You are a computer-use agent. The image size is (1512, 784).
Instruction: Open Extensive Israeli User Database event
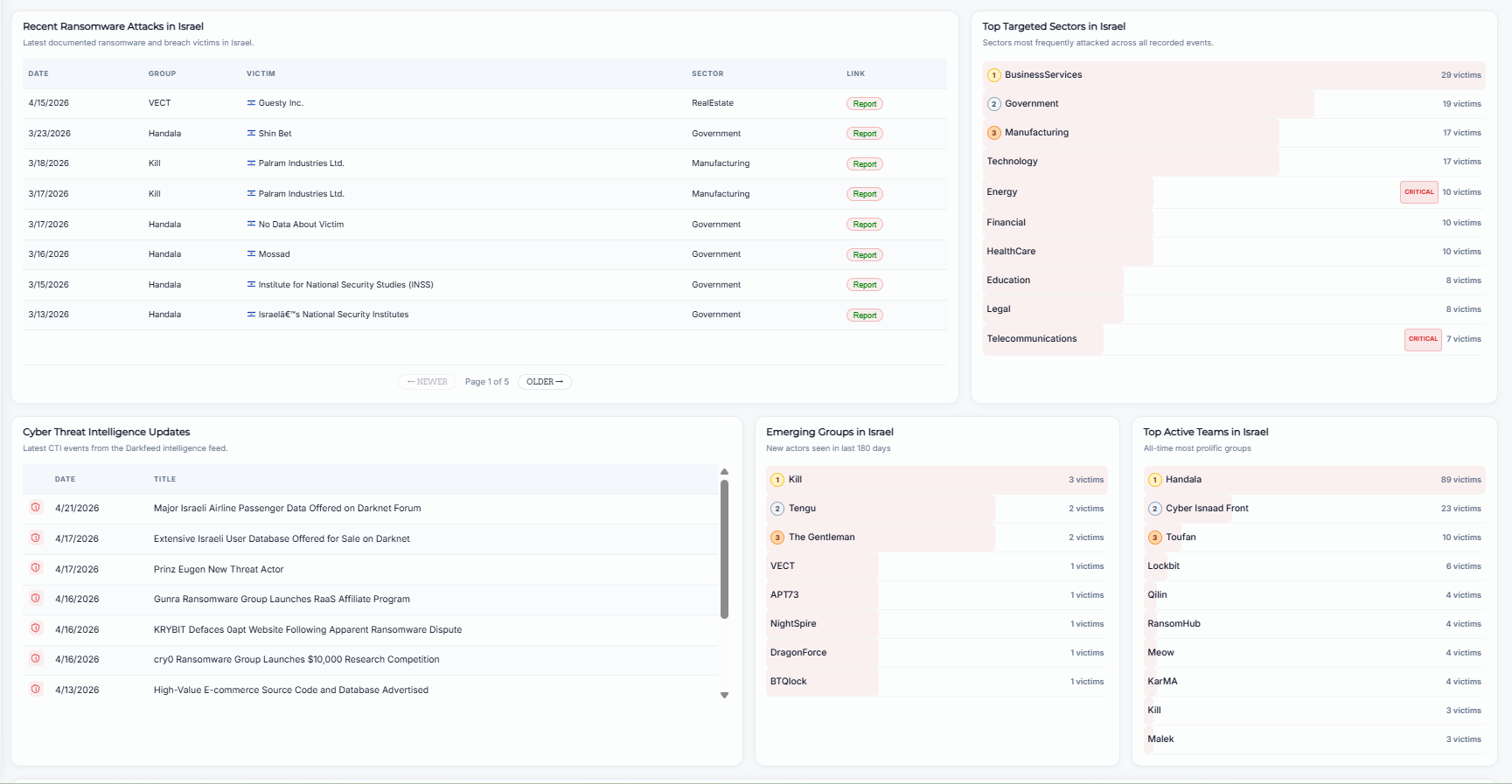point(282,538)
